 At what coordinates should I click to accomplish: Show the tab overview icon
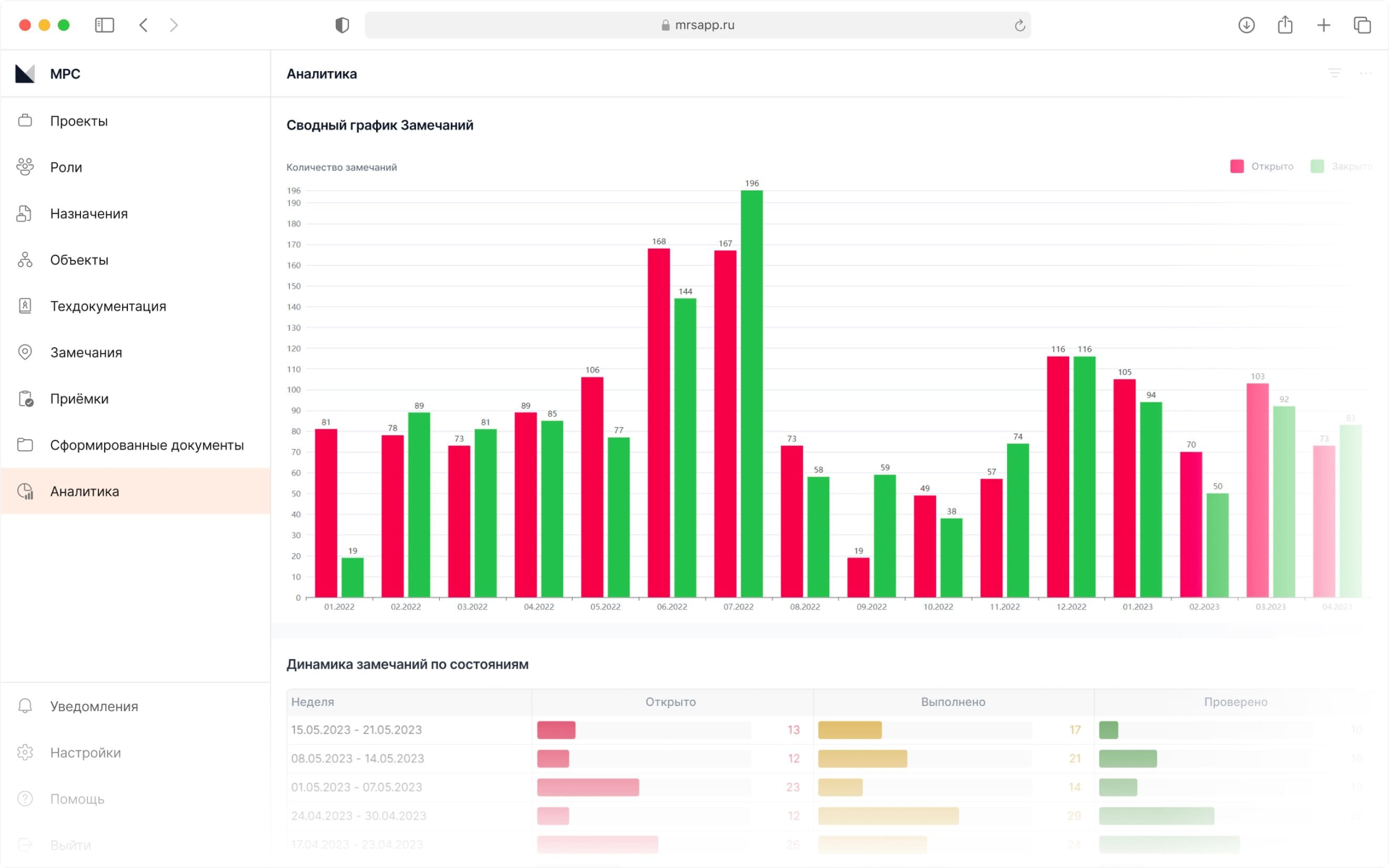(x=1362, y=25)
